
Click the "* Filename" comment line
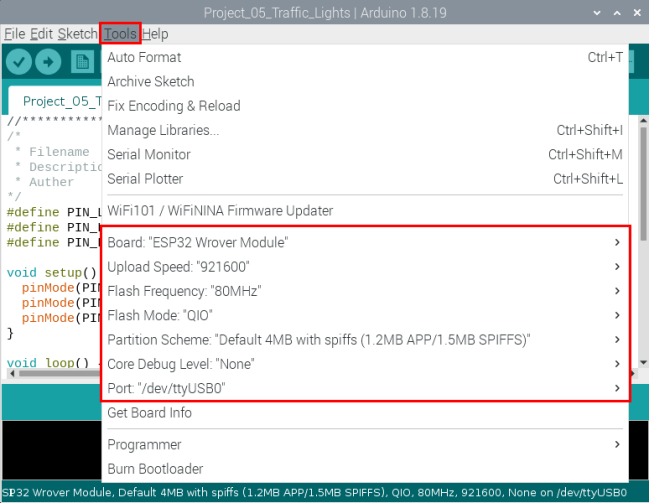tap(52, 152)
